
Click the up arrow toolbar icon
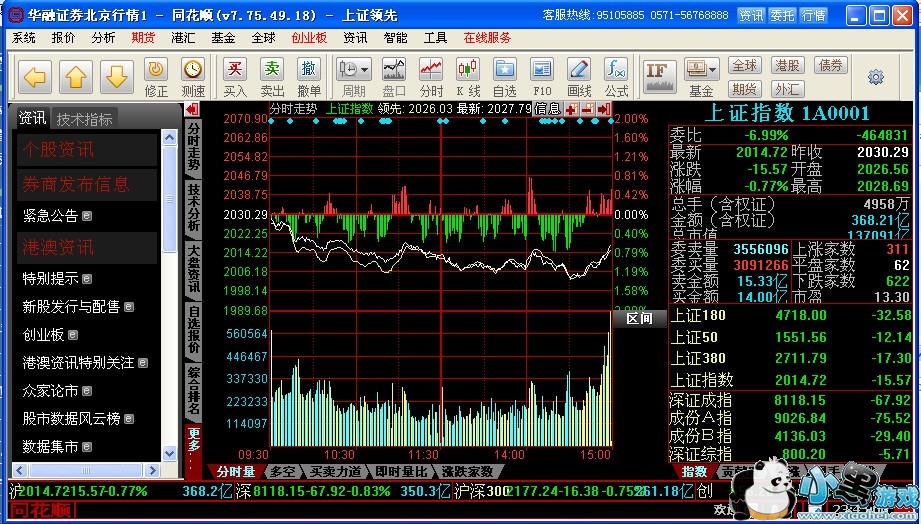point(76,76)
